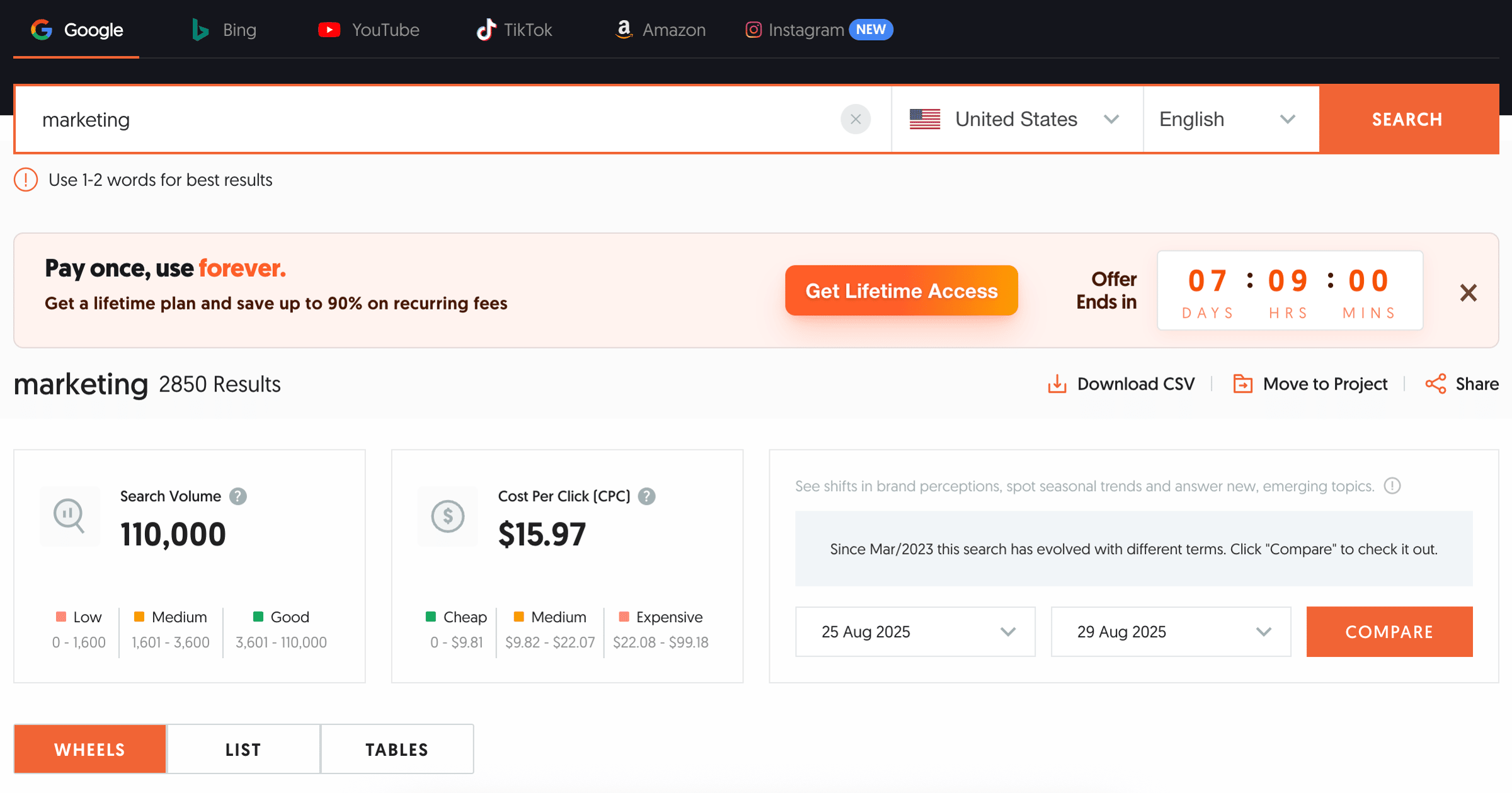The width and height of the screenshot is (1512, 793).
Task: Open the Instagram NEW tab
Action: tap(818, 30)
